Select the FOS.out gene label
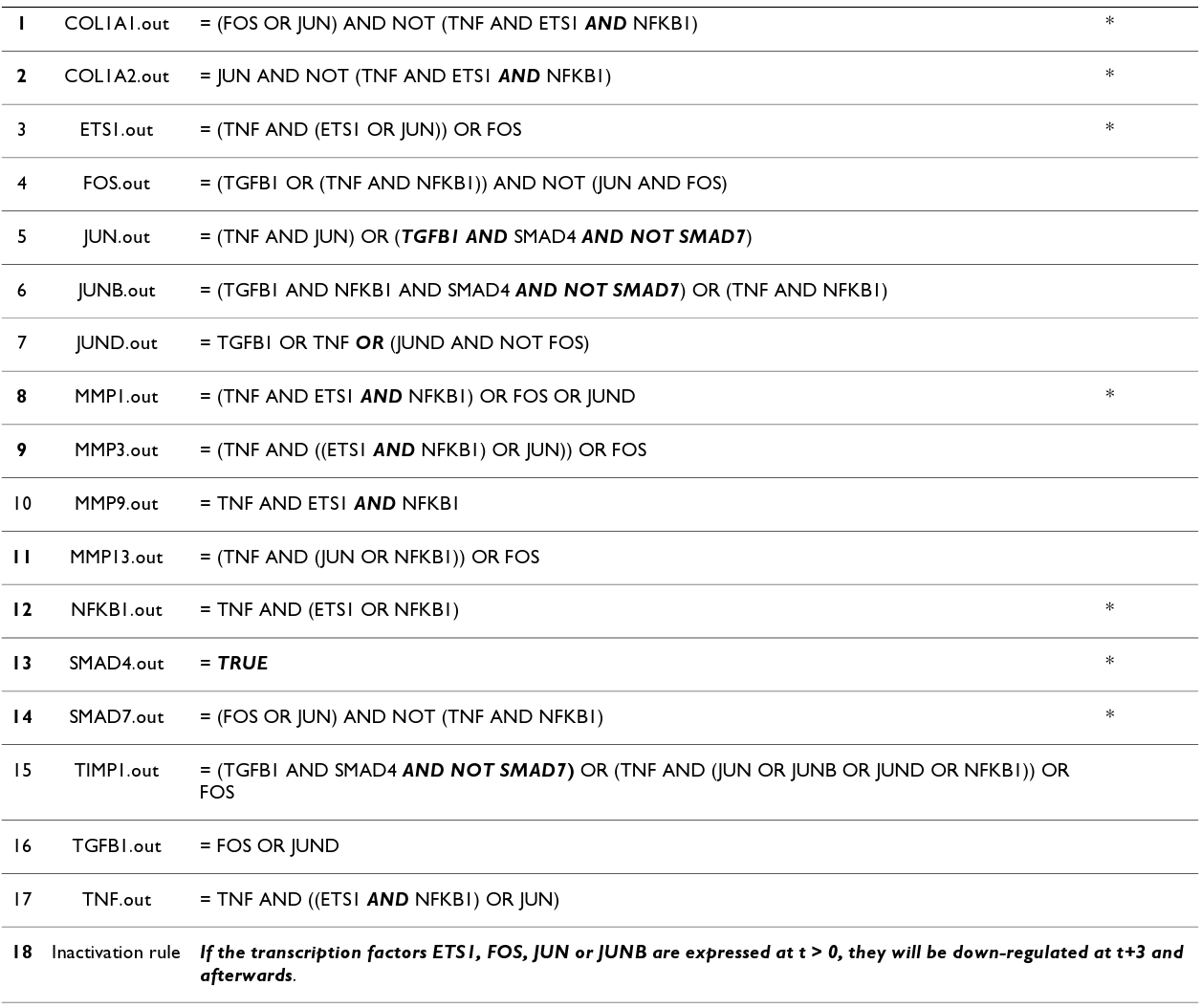This screenshot has height=1008, width=1202. point(117,184)
